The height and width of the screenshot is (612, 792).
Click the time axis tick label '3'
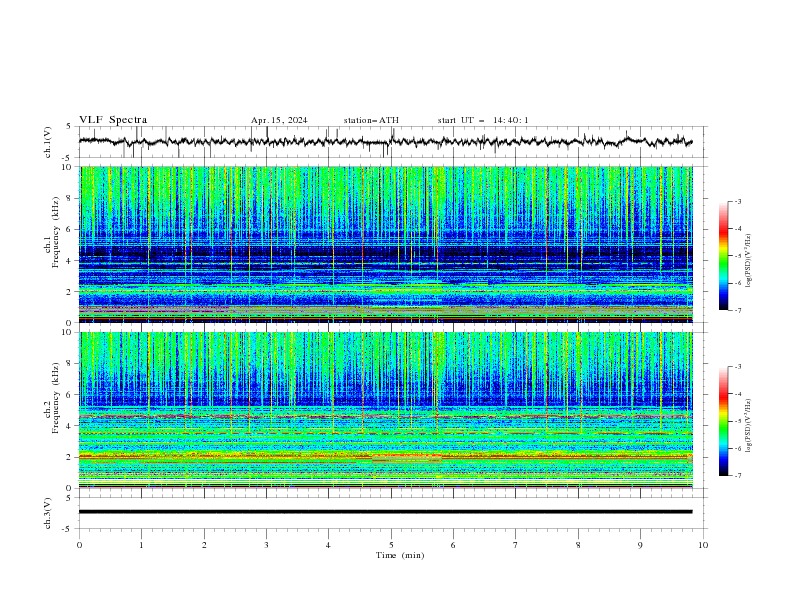[266, 545]
